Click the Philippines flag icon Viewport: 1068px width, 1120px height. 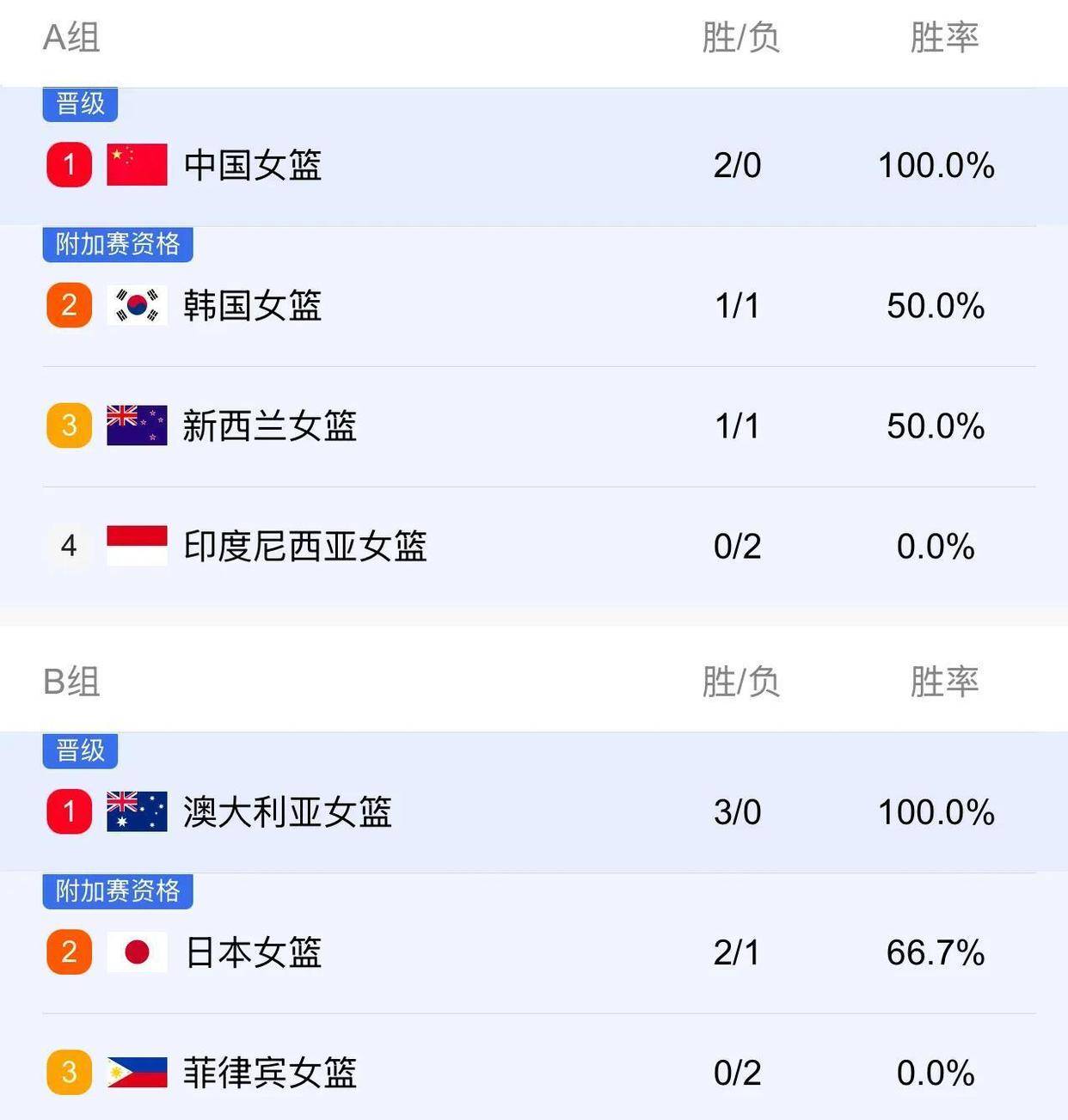(x=137, y=1072)
